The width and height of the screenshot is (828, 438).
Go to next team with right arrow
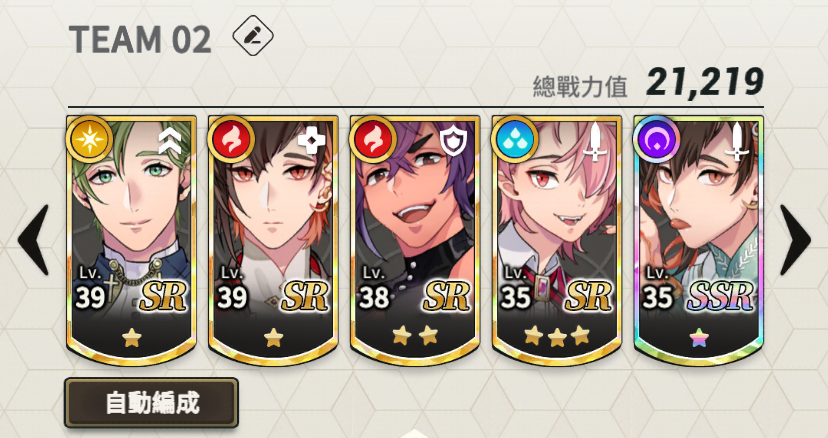(795, 240)
